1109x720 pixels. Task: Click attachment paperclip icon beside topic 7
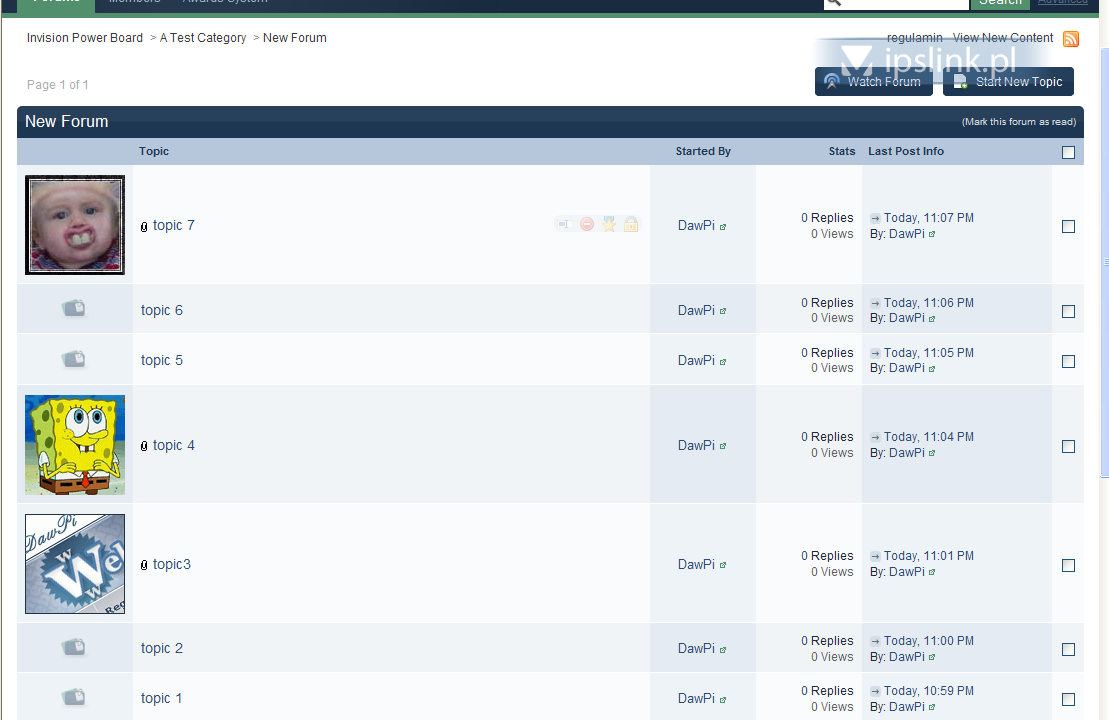[144, 226]
